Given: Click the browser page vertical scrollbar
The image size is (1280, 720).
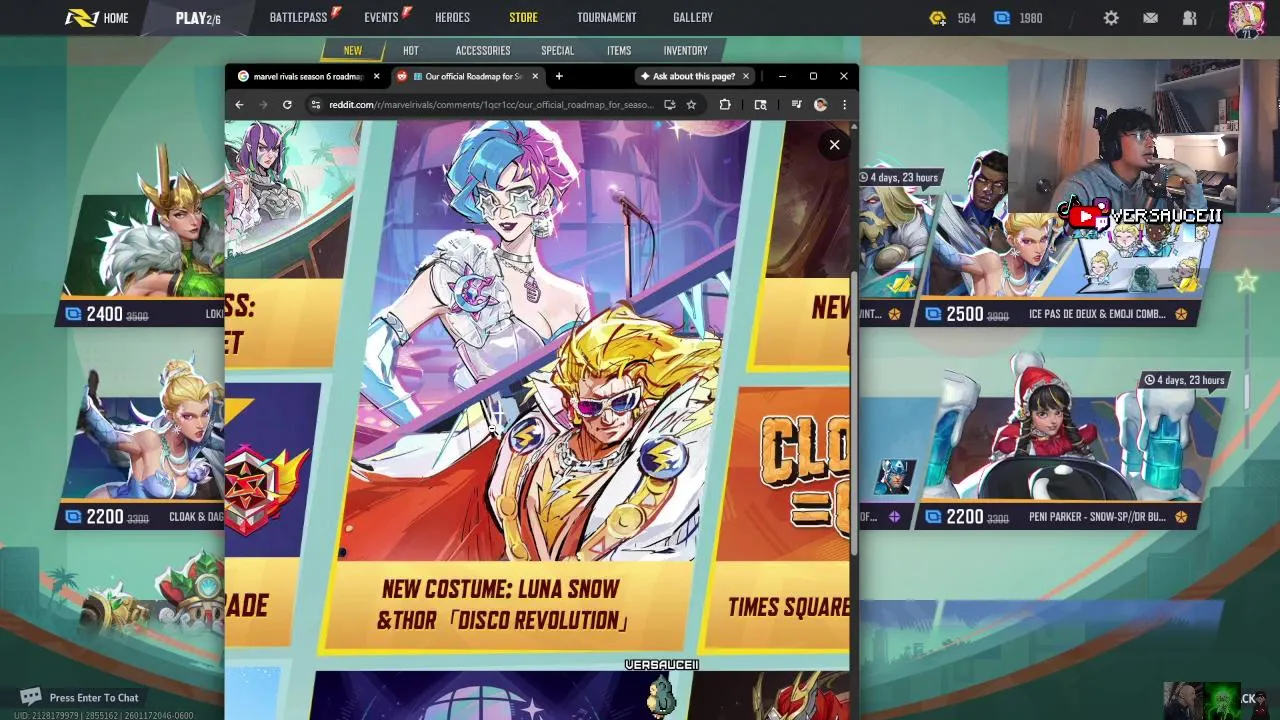Looking at the screenshot, I should point(853,415).
